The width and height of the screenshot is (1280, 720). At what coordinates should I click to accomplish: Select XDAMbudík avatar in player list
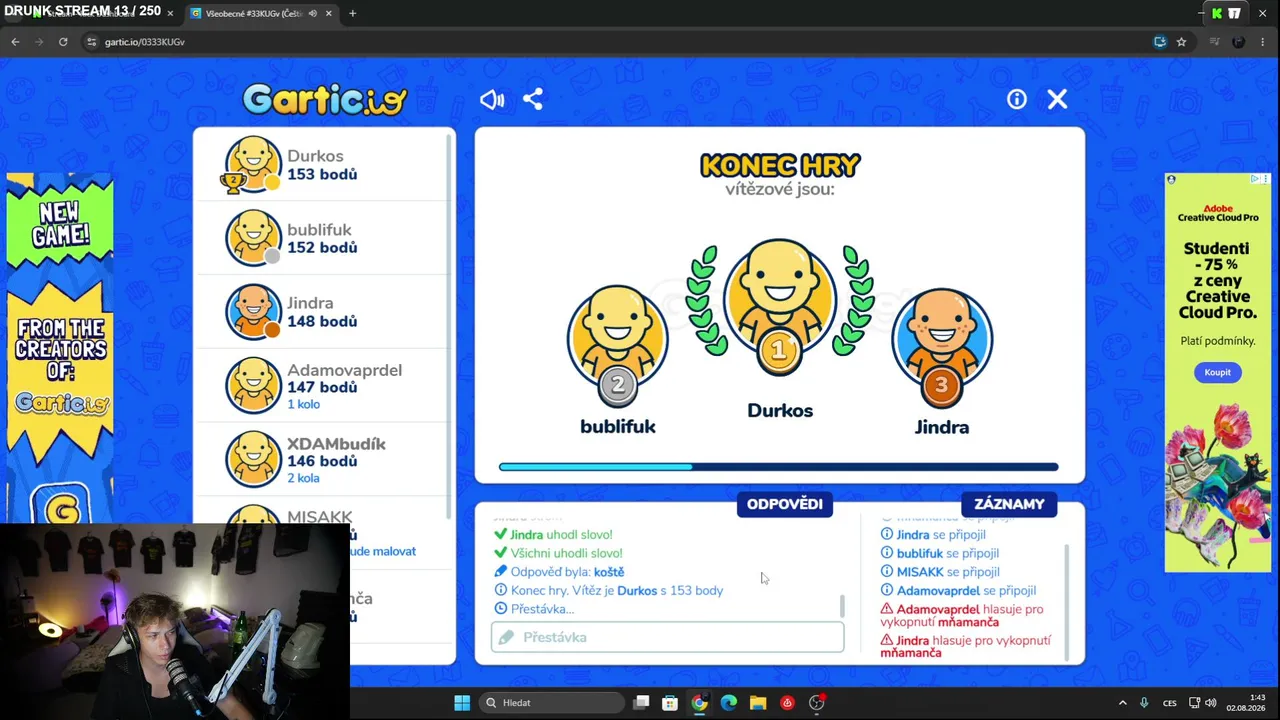point(253,459)
